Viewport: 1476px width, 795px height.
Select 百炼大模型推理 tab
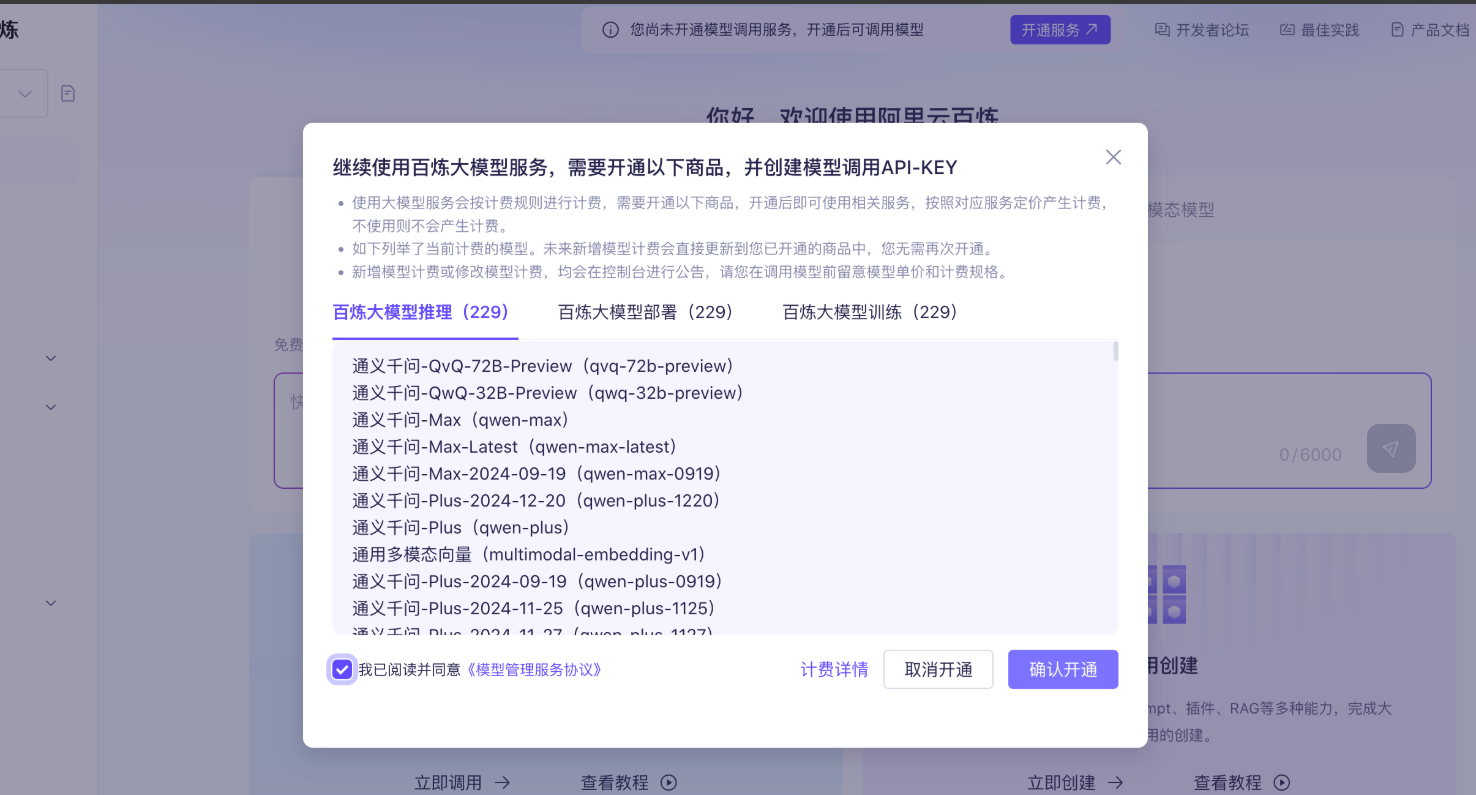point(421,312)
